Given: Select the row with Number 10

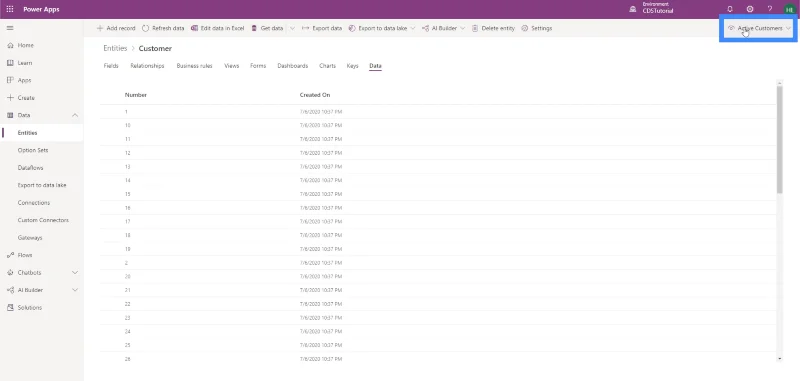Looking at the screenshot, I should point(438,125).
